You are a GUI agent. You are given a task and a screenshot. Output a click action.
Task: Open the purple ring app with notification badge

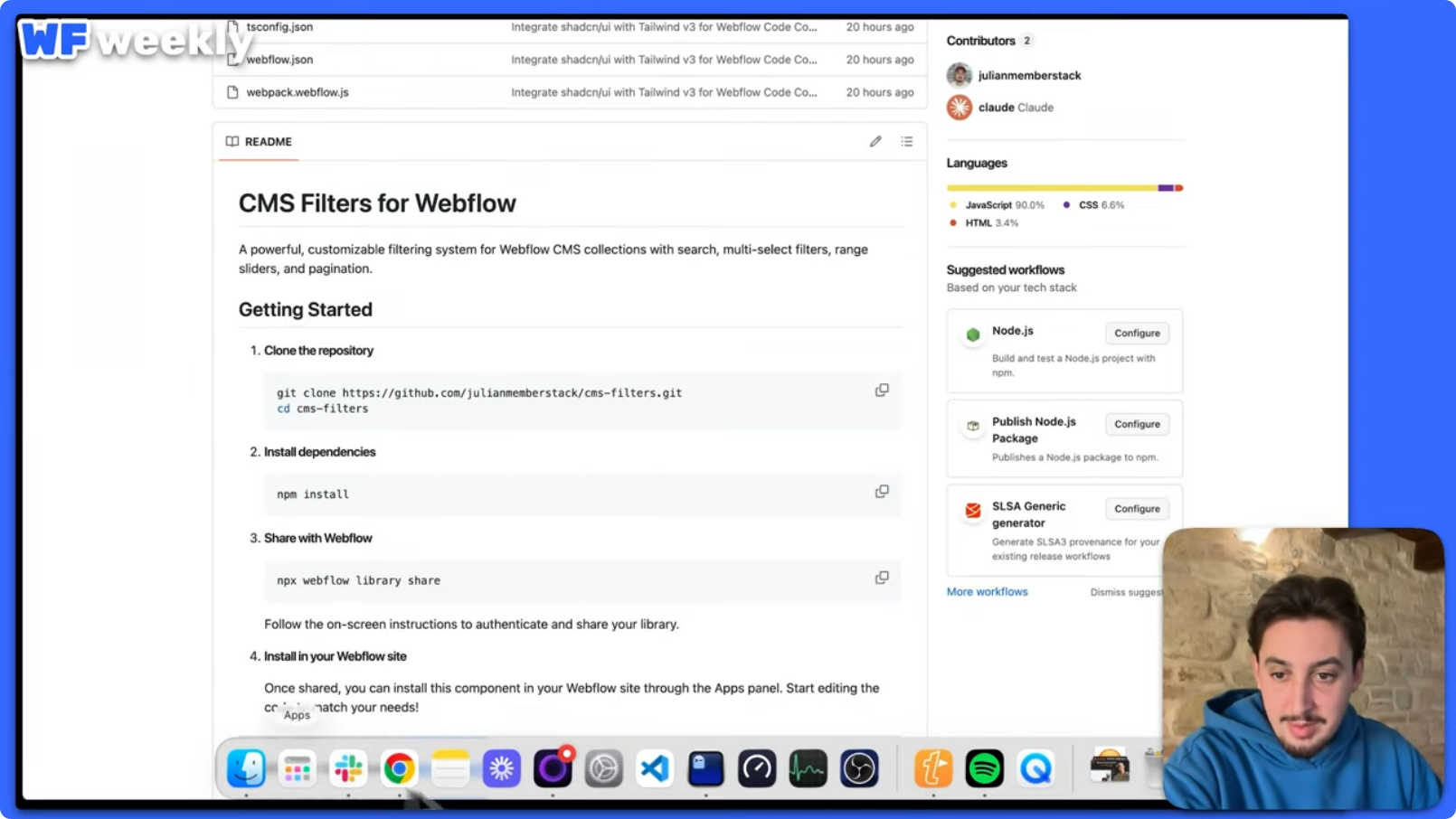click(553, 768)
